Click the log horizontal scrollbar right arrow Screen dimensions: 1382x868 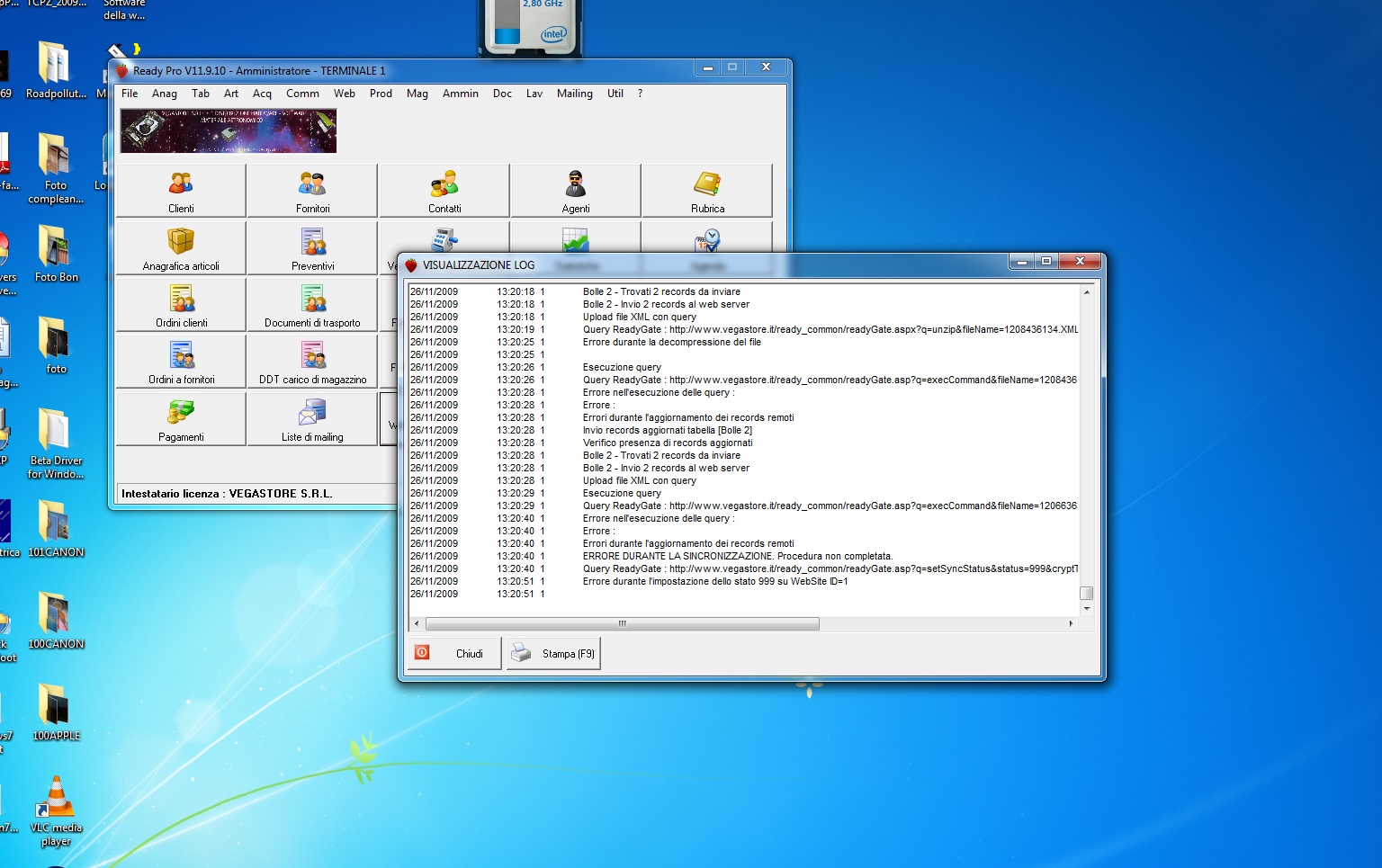point(1071,623)
